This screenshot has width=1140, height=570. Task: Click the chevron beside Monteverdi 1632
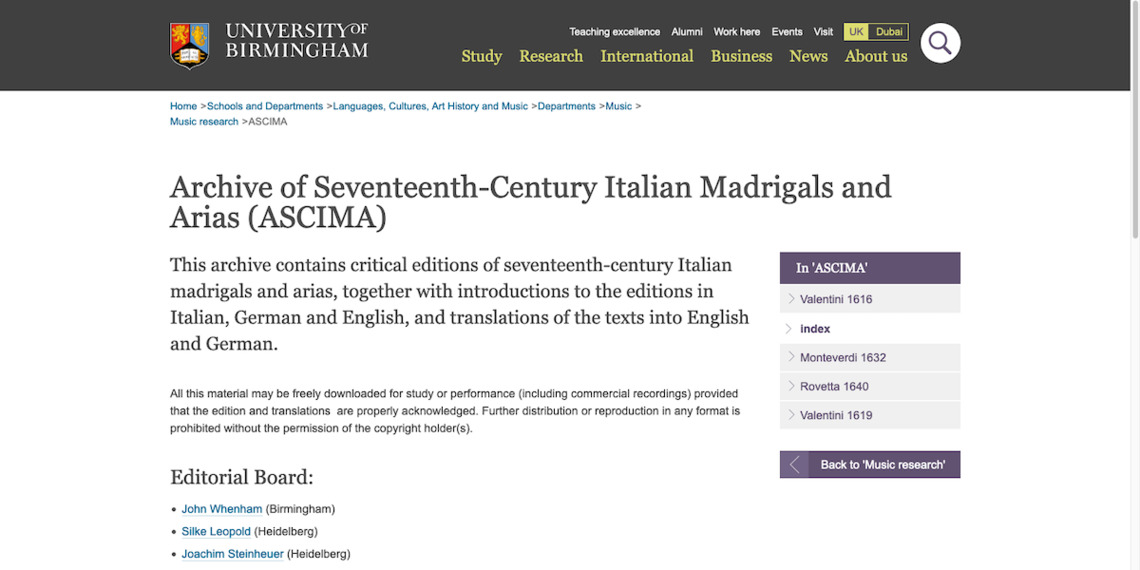point(791,357)
